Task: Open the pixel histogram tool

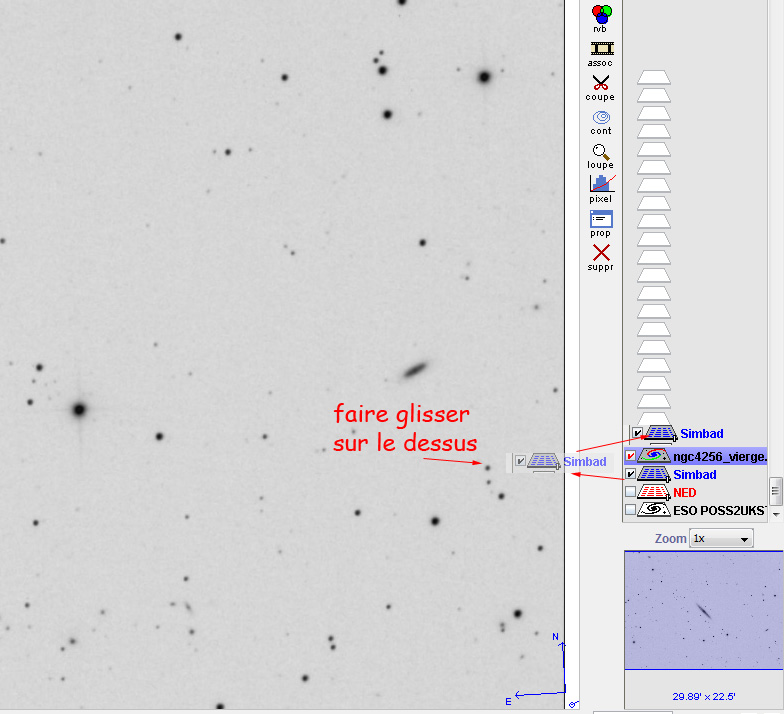Action: point(601,189)
